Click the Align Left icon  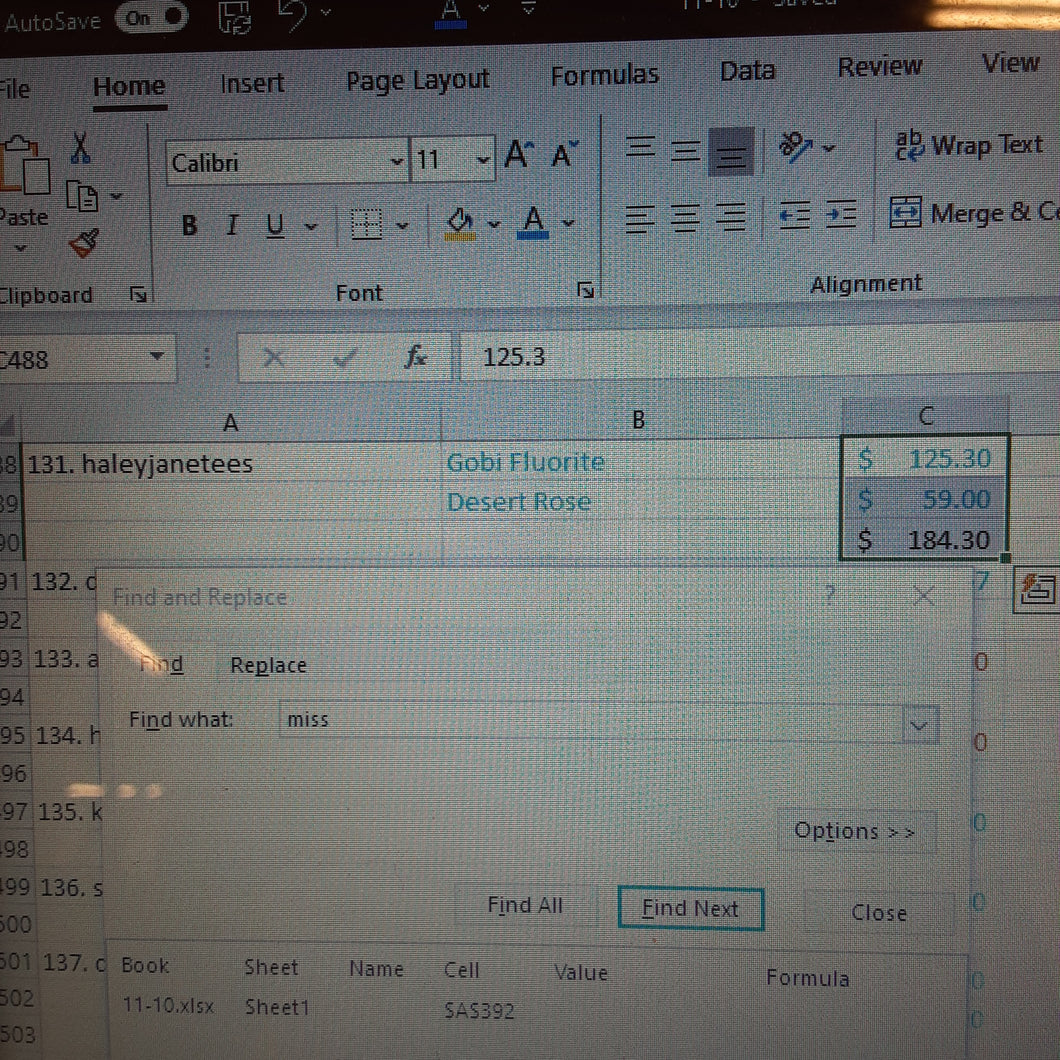640,218
